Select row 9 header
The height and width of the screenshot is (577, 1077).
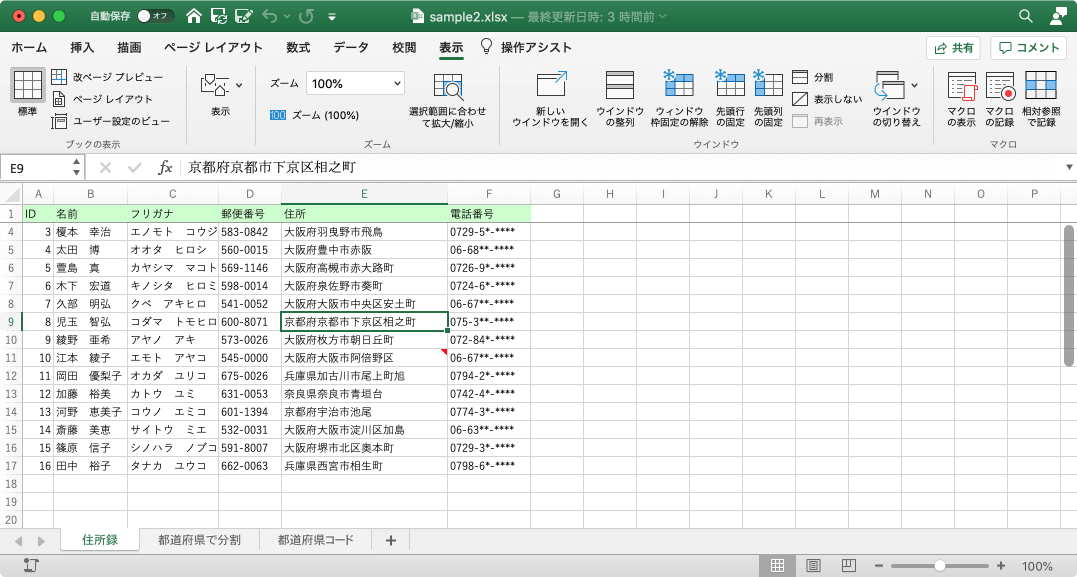coord(11,321)
